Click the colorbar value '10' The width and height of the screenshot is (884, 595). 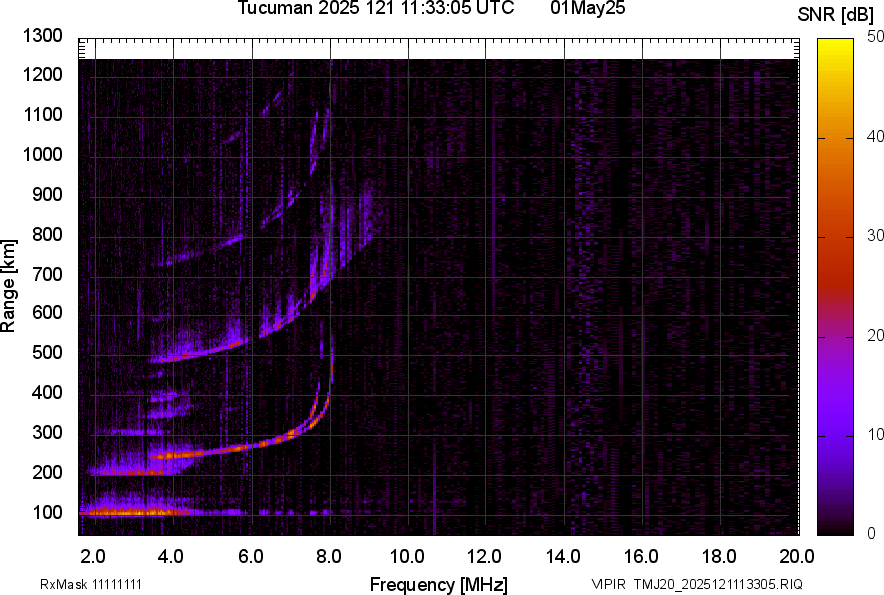pyautogui.click(x=875, y=434)
